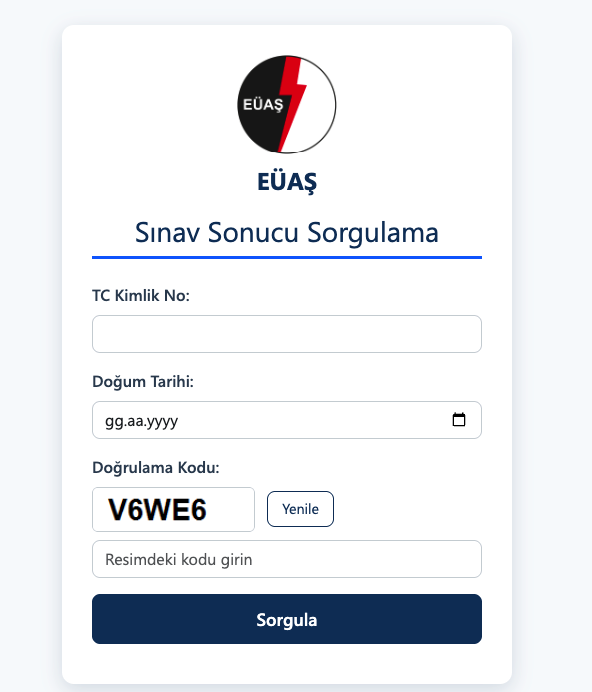Click the Sınav Sonucu Sorgulama heading
Screen dimensions: 592x692
(x=287, y=232)
